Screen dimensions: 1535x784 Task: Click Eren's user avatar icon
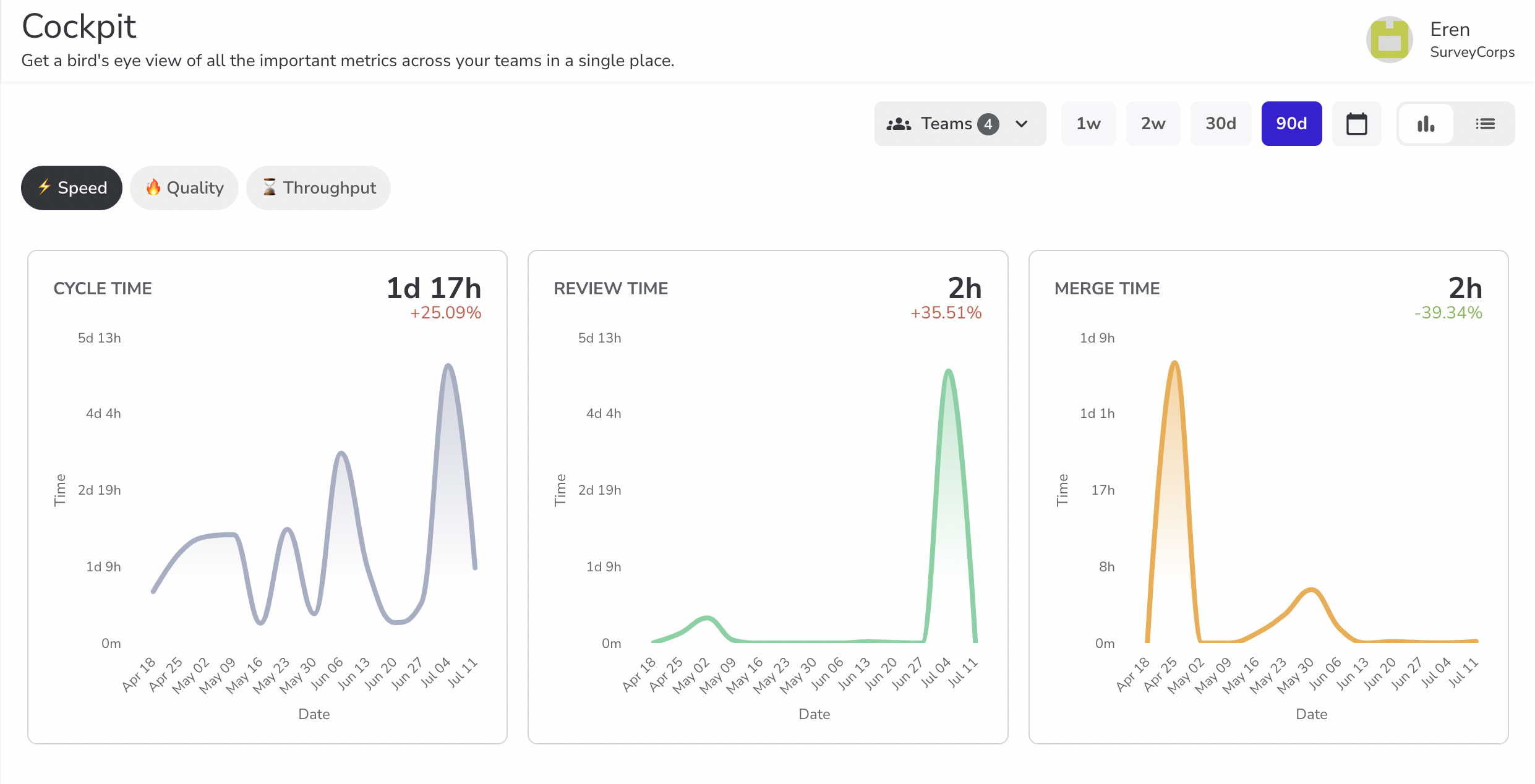(1389, 40)
